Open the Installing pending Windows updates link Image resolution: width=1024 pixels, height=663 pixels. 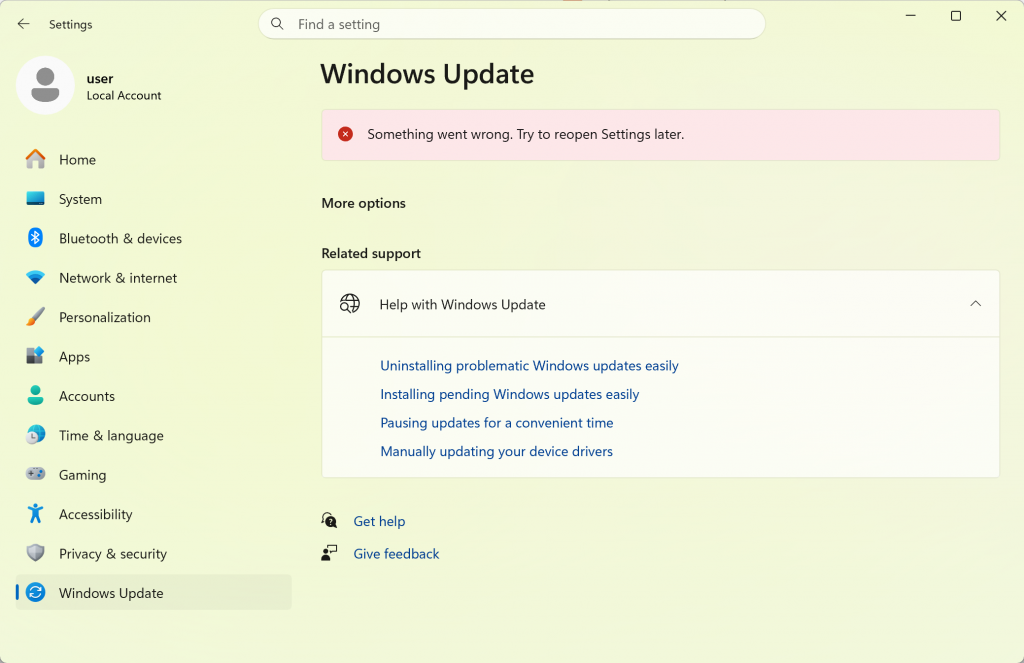pos(509,394)
